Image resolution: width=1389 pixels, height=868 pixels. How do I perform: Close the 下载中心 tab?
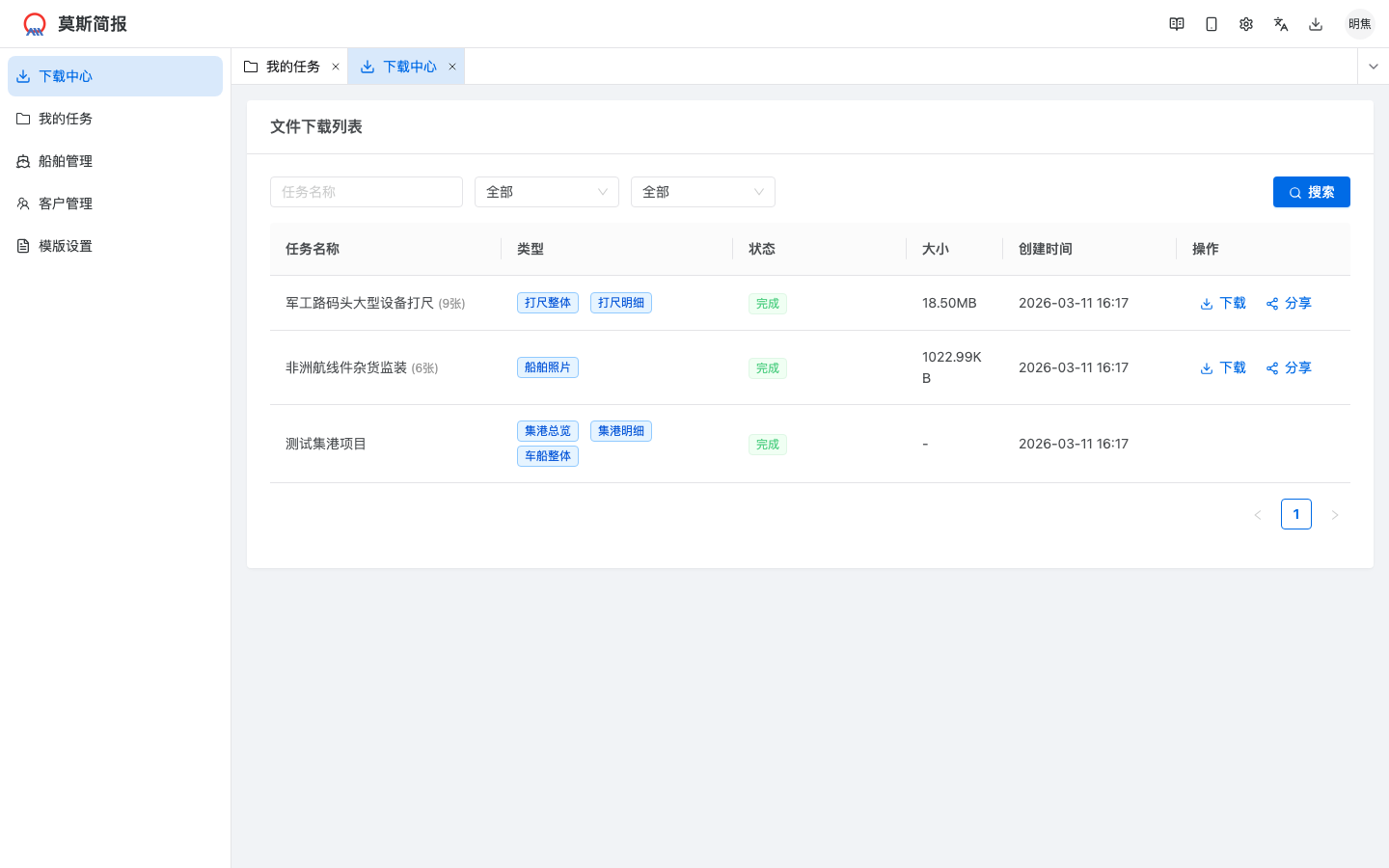coord(452,66)
